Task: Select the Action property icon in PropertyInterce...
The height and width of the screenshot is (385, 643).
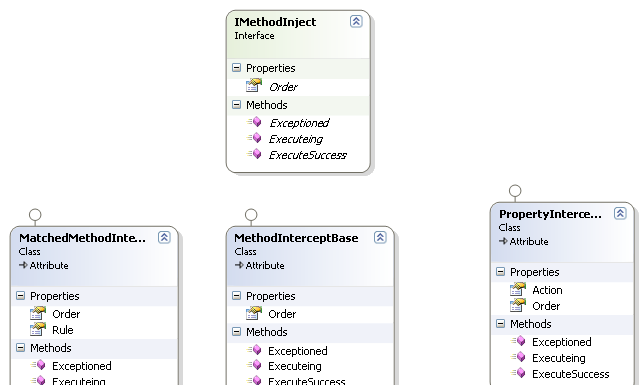Action: [518, 289]
